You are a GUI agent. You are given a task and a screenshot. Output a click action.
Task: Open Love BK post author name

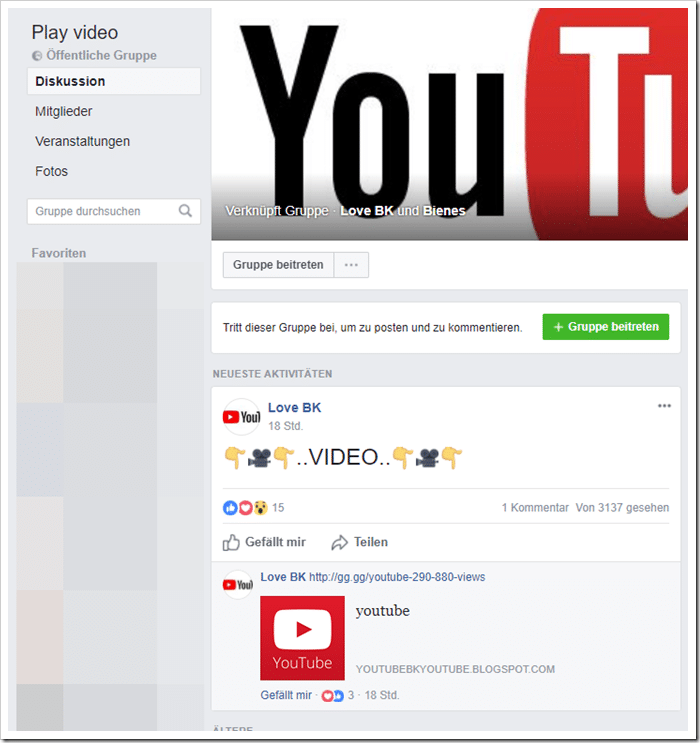point(294,408)
